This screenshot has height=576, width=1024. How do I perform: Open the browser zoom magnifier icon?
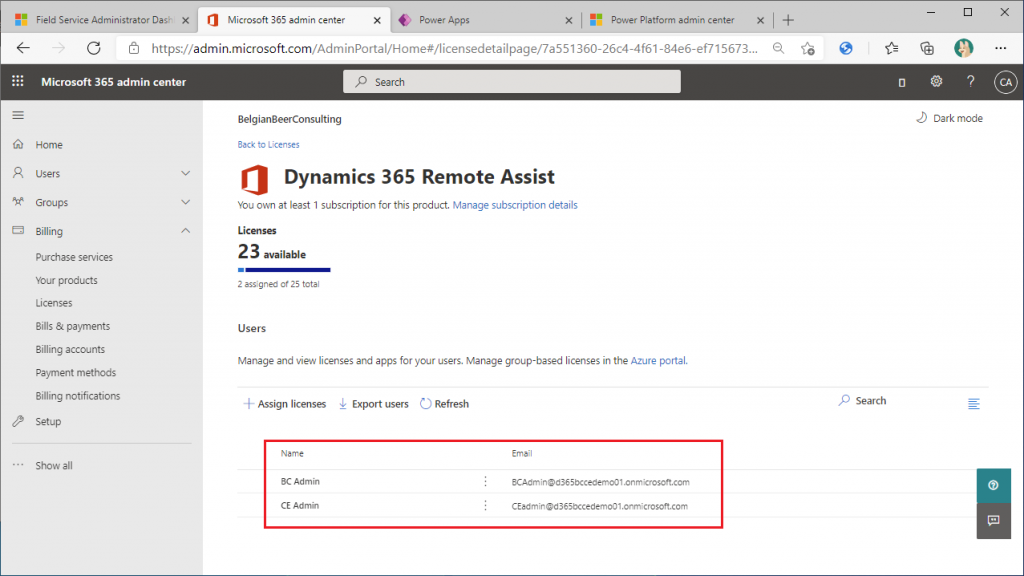[778, 48]
